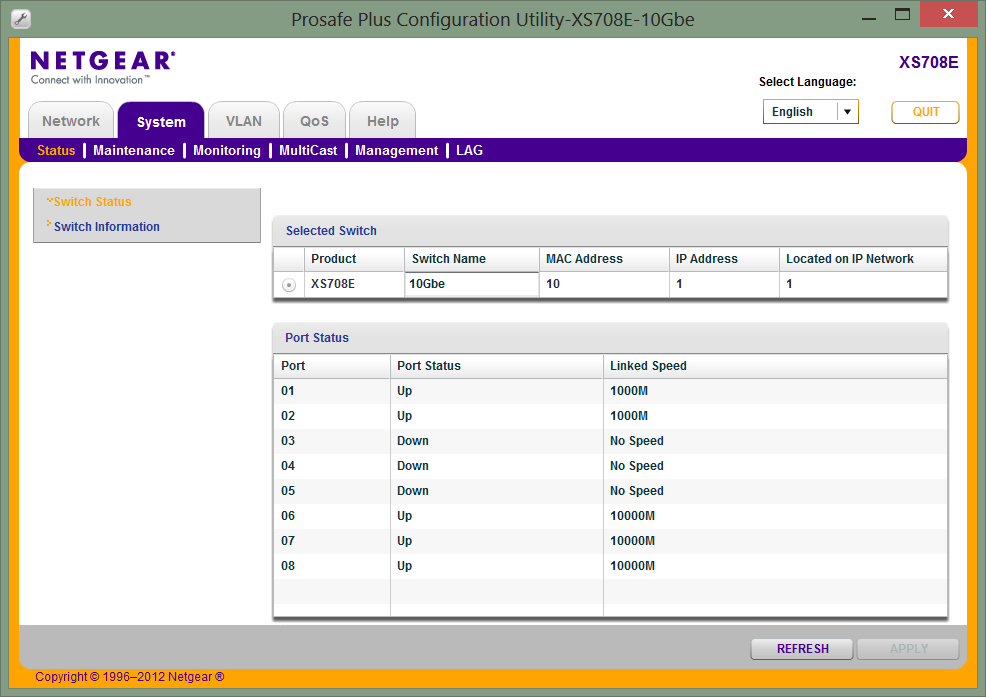Click the Up status of port 01

click(404, 391)
